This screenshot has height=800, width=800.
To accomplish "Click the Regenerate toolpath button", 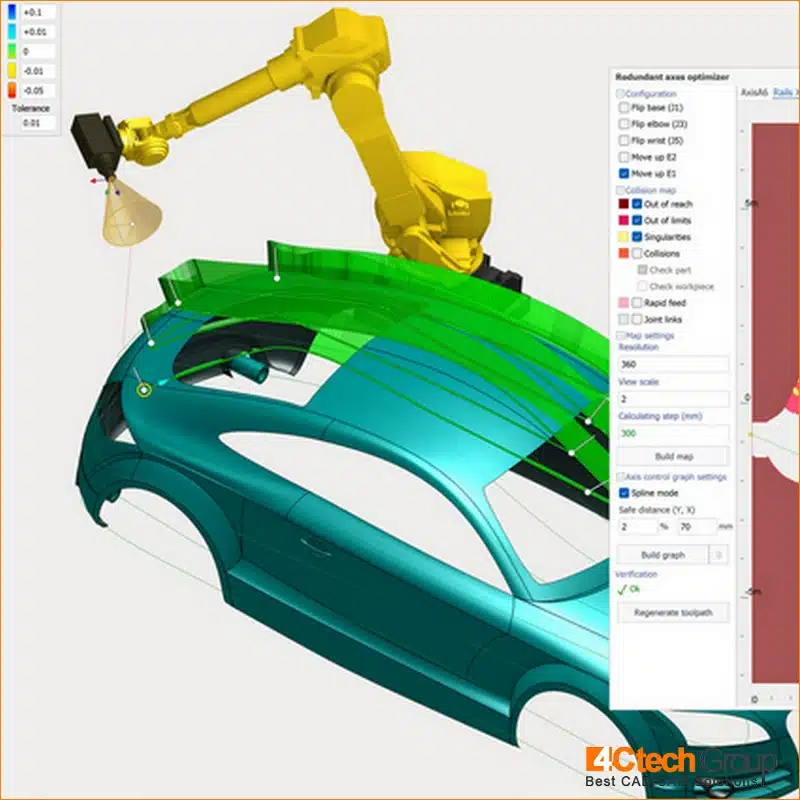I will pos(673,612).
